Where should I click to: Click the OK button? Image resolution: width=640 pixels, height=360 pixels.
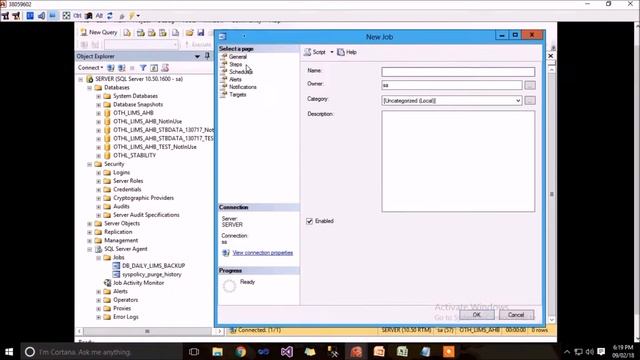477,315
